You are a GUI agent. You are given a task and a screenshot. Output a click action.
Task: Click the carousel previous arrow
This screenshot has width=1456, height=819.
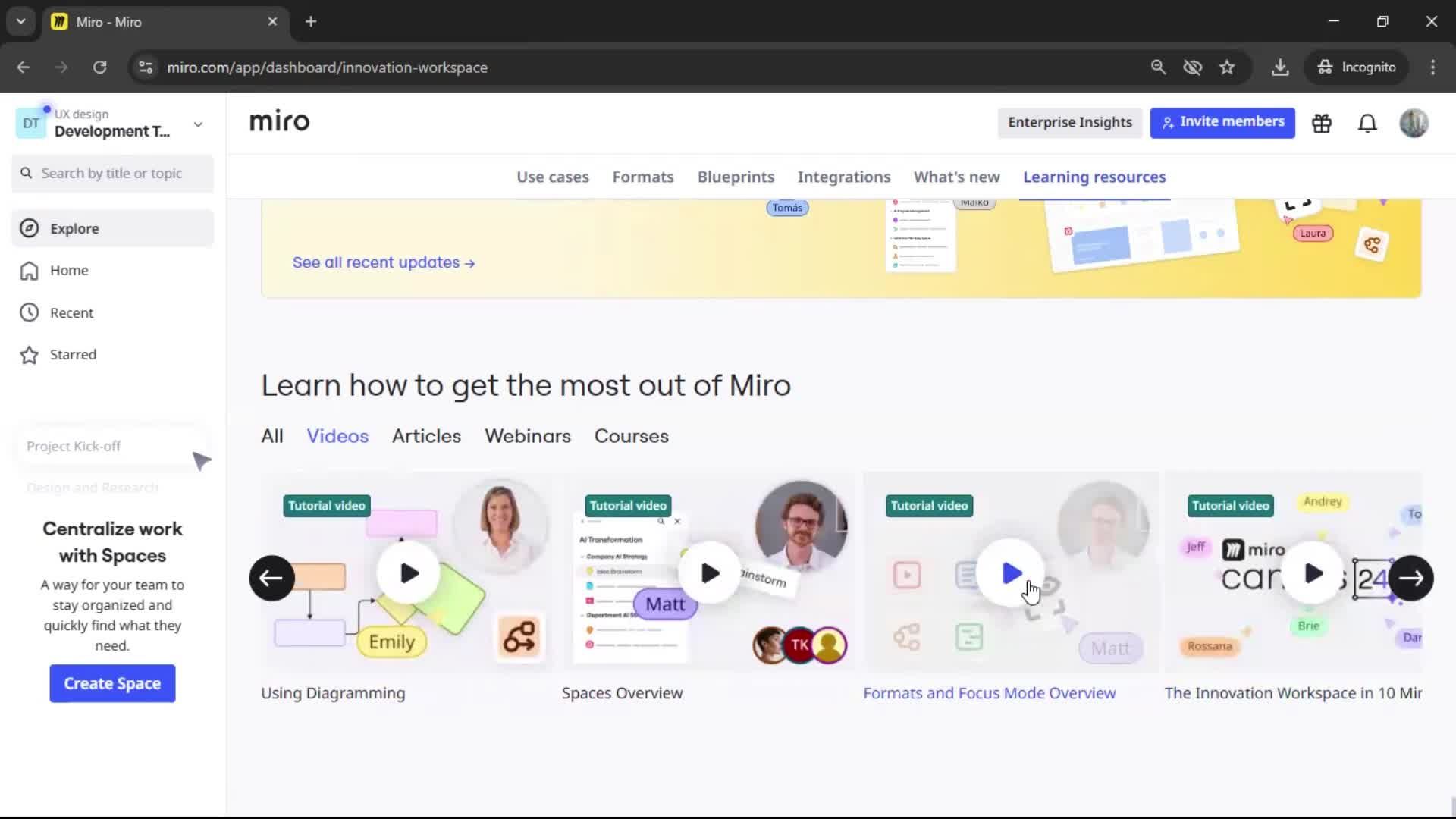click(x=271, y=578)
